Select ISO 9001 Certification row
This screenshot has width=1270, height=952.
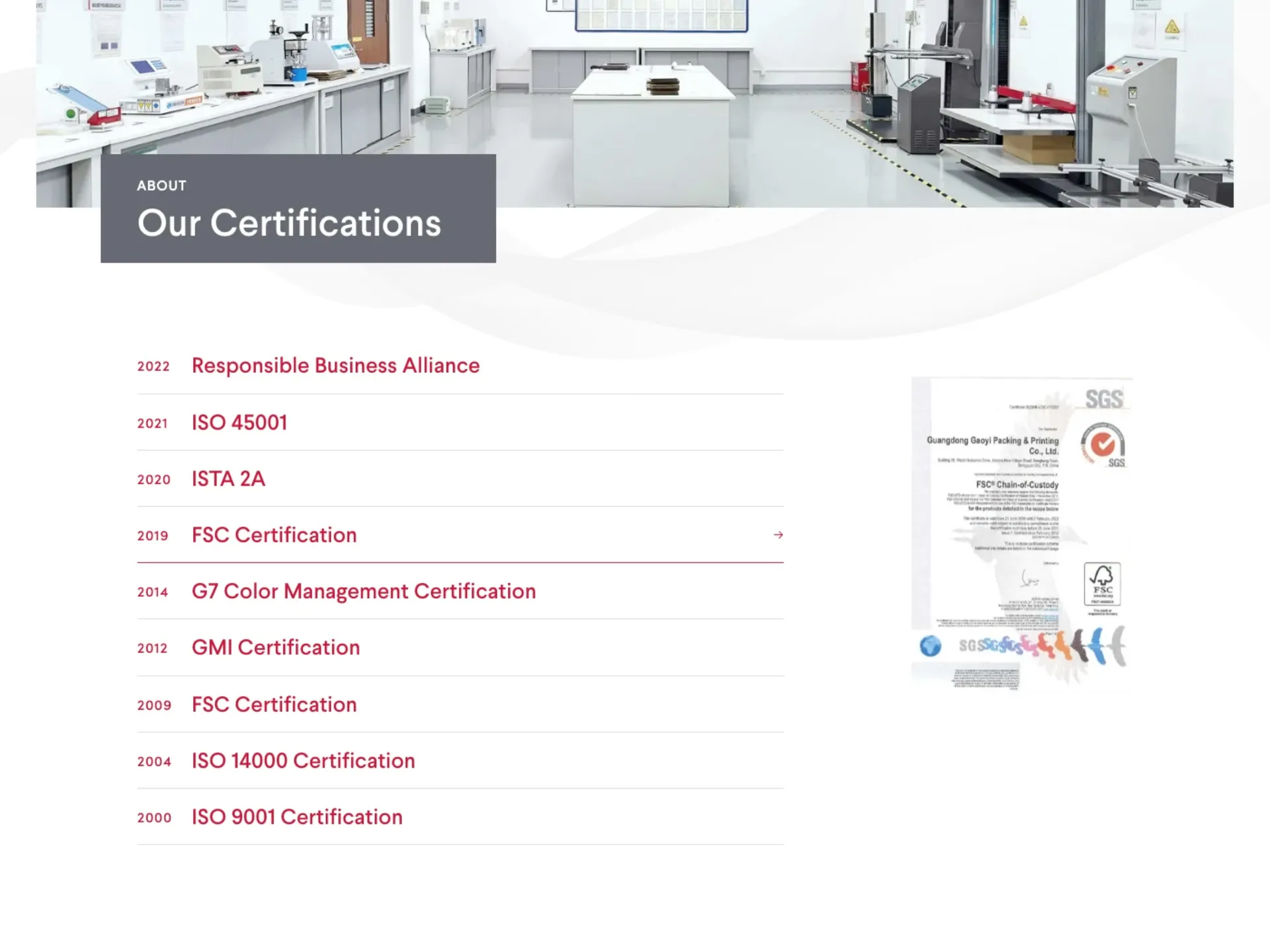click(x=297, y=816)
